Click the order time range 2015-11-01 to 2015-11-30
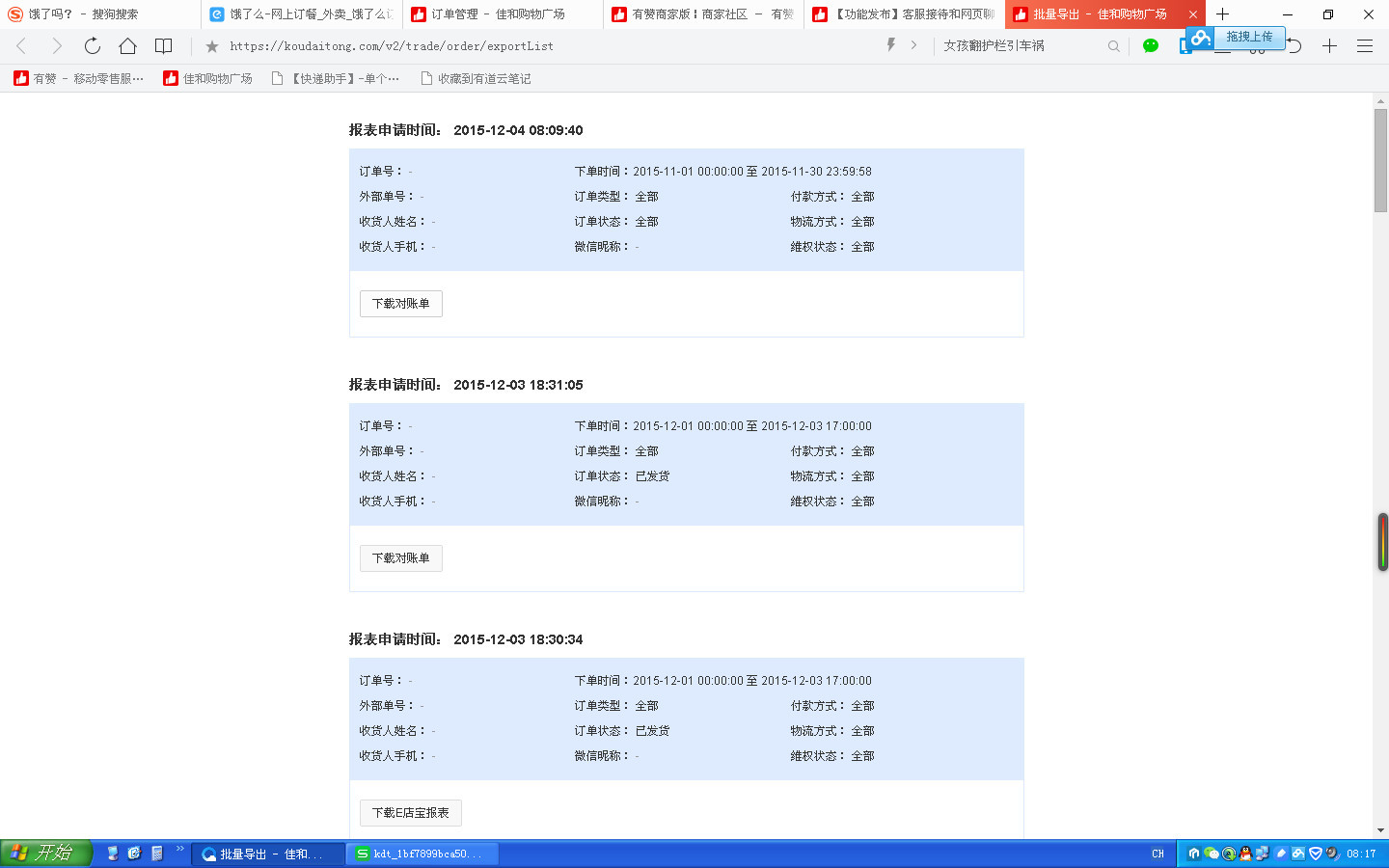This screenshot has height=868, width=1389. pos(752,172)
